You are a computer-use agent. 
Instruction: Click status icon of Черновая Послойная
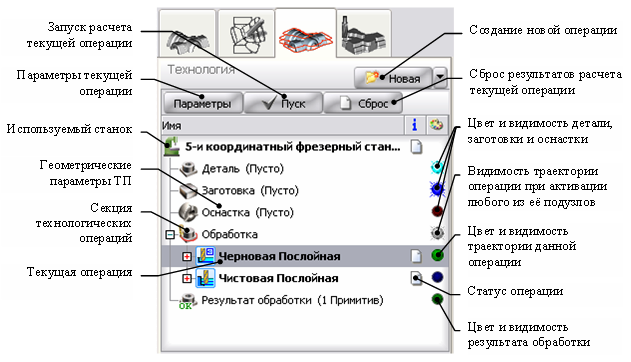click(x=416, y=255)
